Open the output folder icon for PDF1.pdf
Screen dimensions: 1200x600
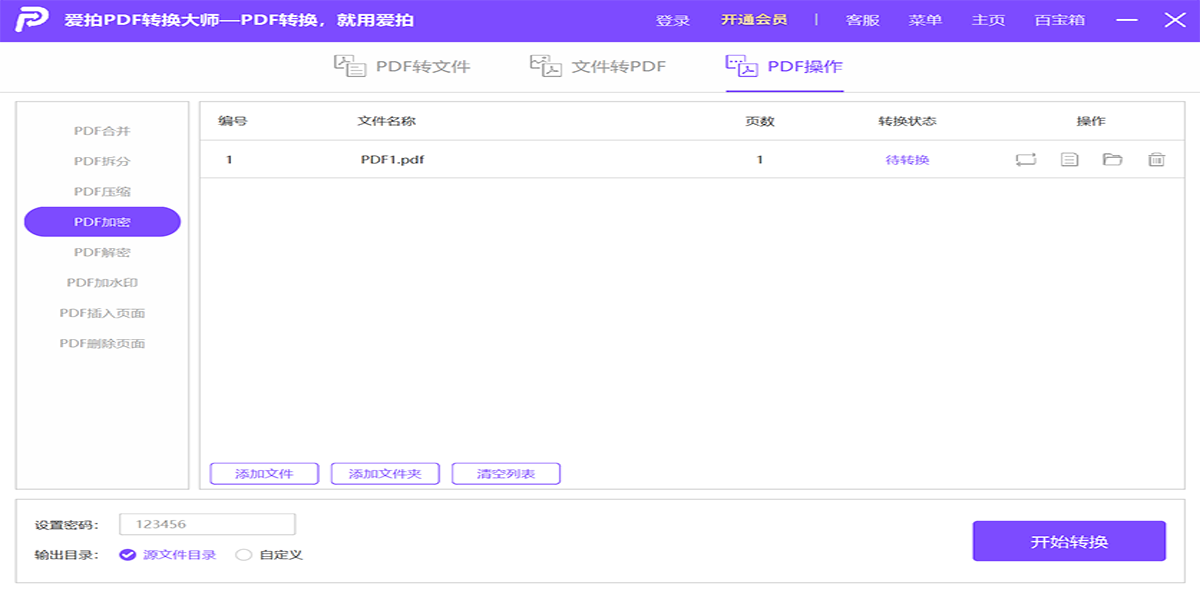click(x=1112, y=159)
